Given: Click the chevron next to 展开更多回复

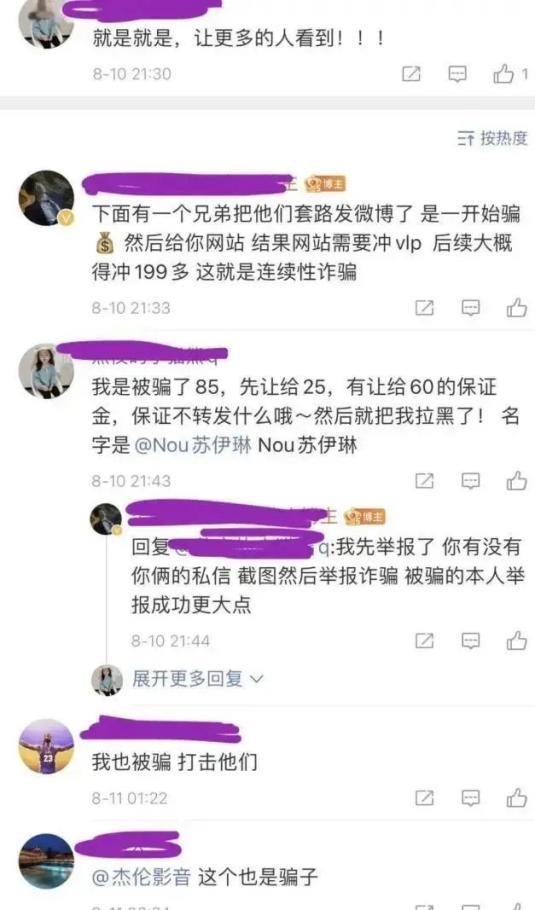Looking at the screenshot, I should coord(256,679).
